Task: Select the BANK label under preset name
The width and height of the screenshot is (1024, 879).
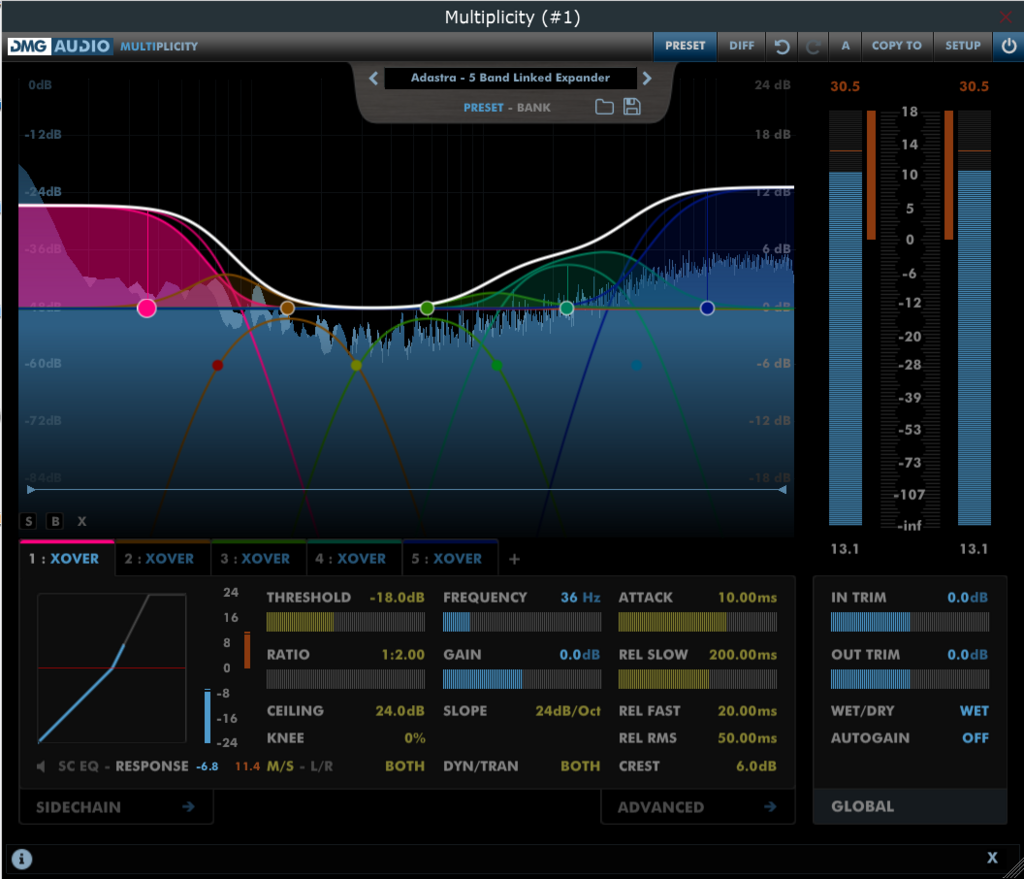Action: point(534,108)
